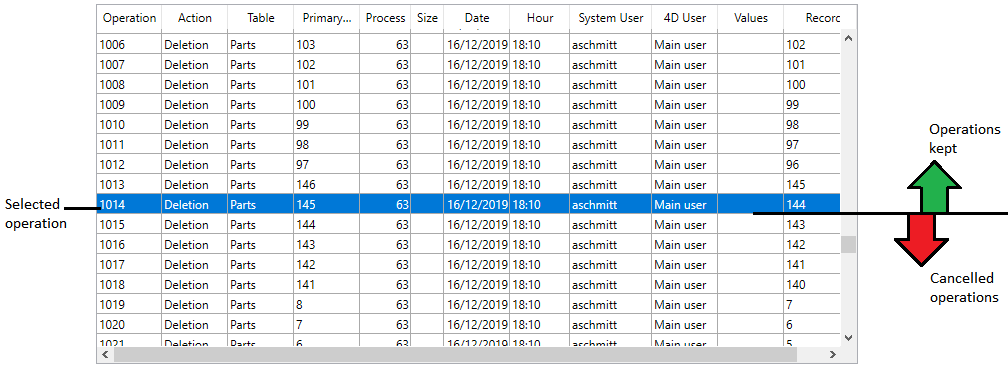Click the System User column header

click(x=610, y=18)
